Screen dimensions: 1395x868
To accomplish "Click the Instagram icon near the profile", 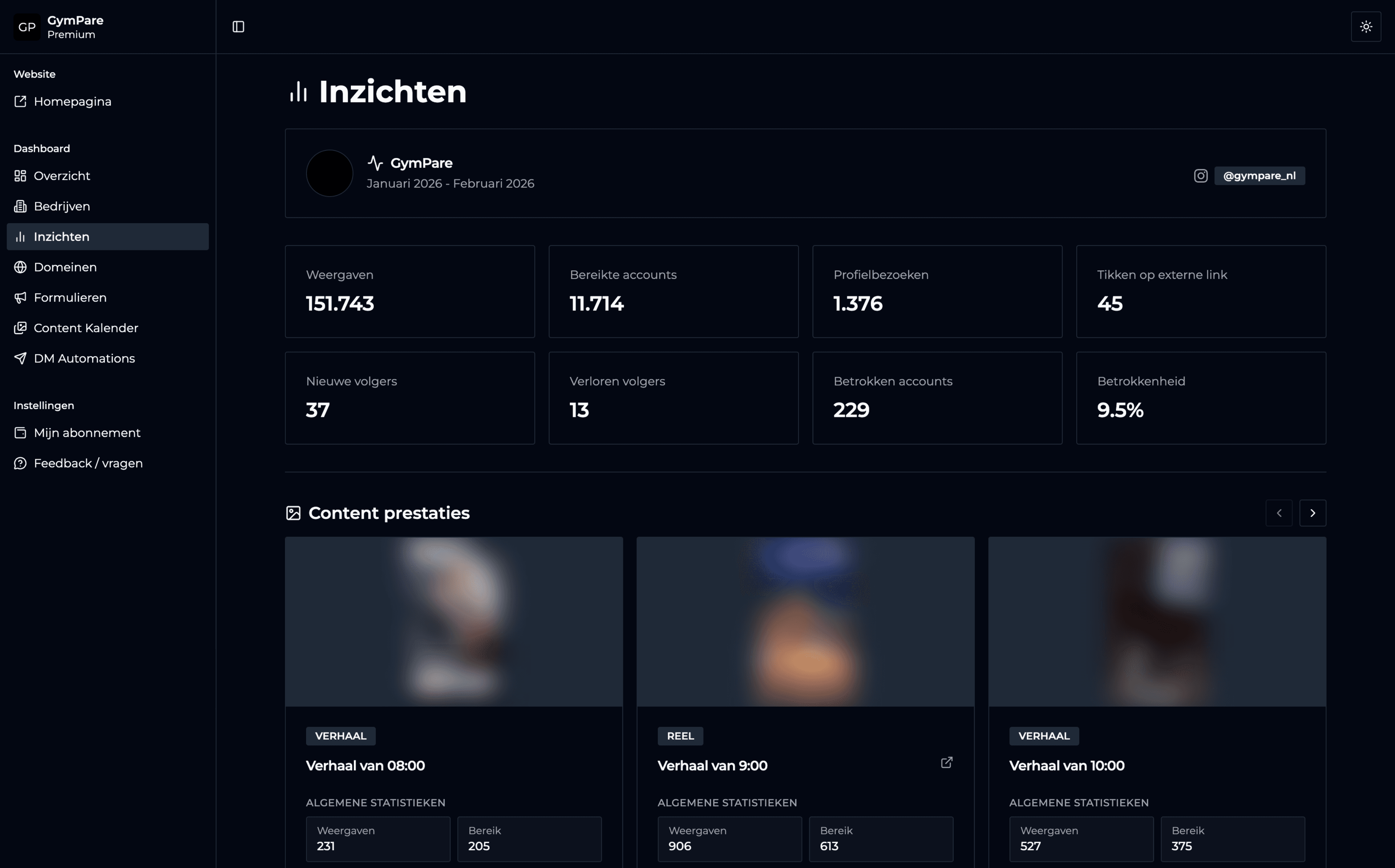I will [1200, 176].
